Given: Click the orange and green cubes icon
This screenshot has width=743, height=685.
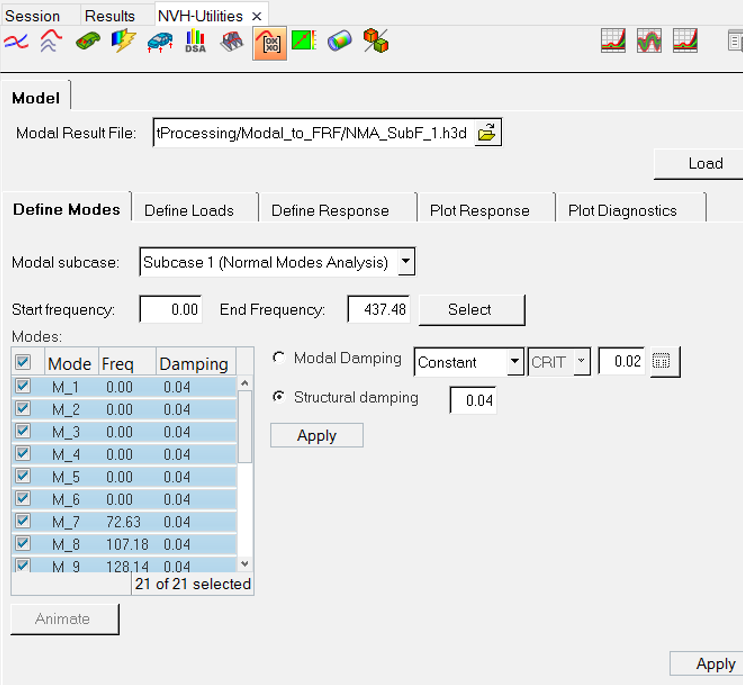Looking at the screenshot, I should [376, 41].
